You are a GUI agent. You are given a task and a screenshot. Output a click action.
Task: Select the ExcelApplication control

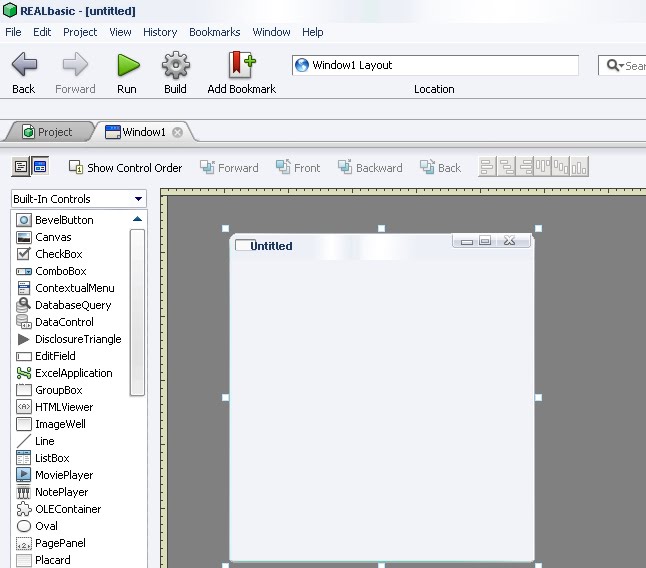(64, 373)
